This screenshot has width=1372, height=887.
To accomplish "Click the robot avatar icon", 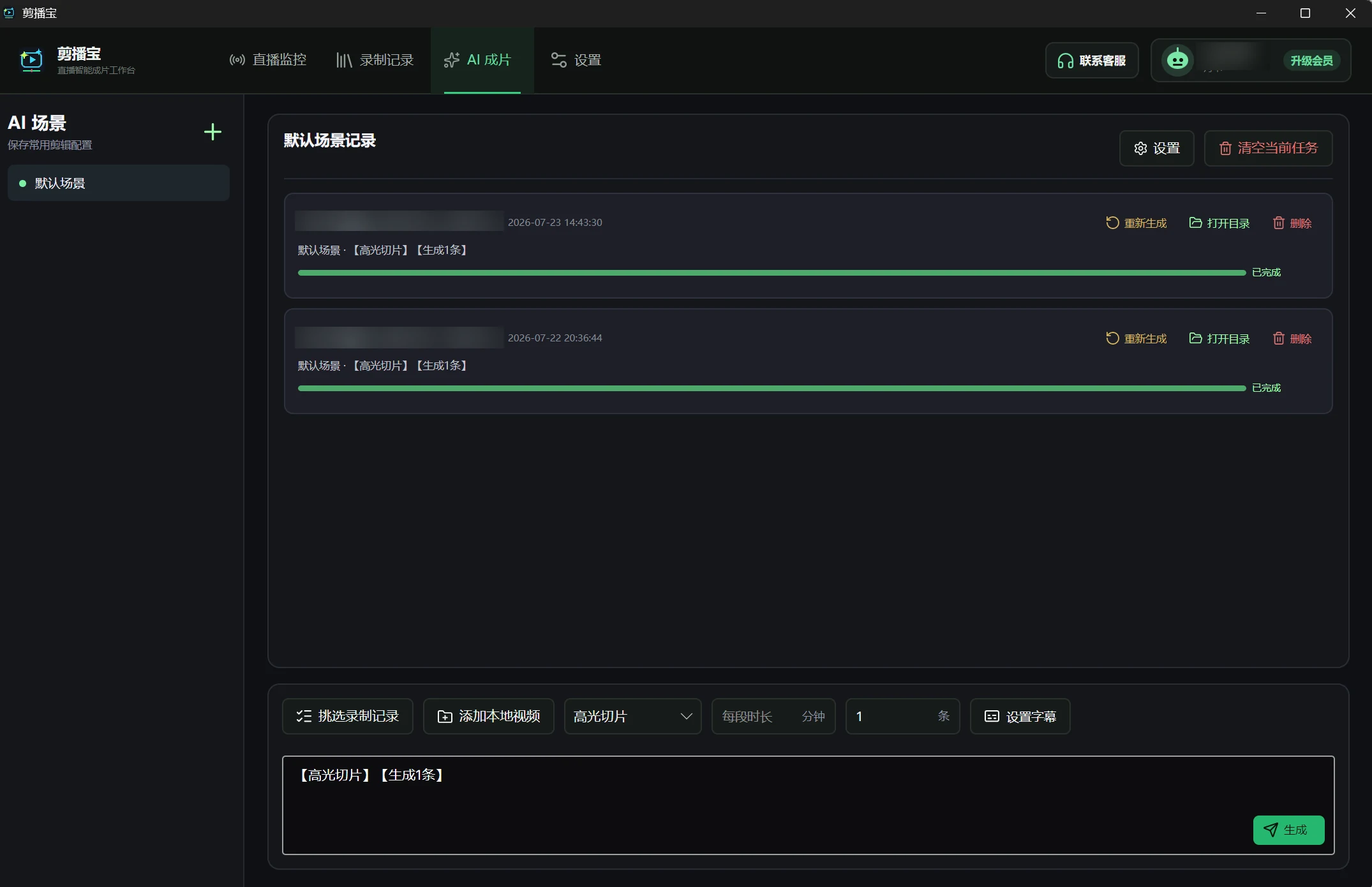I will click(x=1177, y=61).
